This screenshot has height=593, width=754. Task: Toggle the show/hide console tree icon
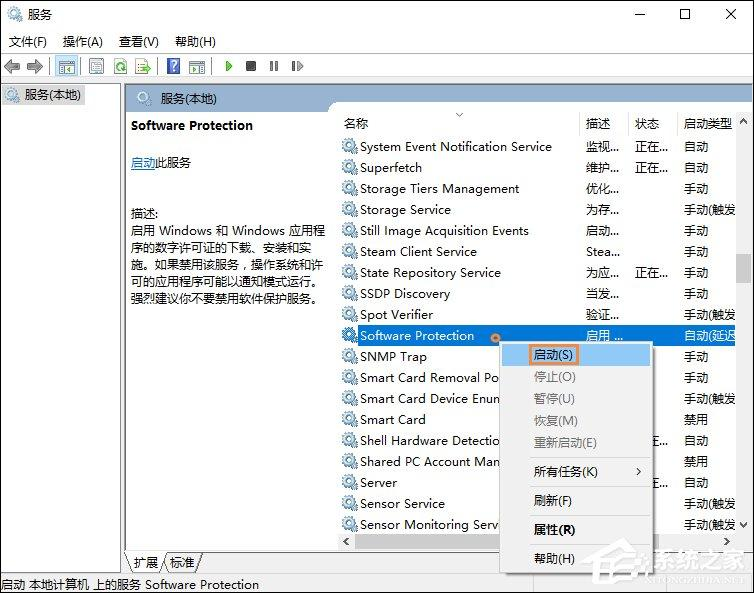66,66
